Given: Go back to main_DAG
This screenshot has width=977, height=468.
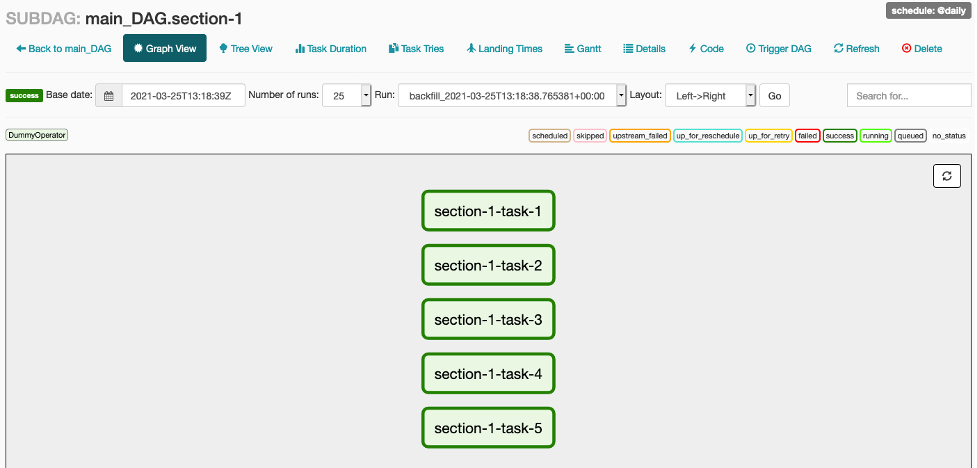Looking at the screenshot, I should 62,48.
